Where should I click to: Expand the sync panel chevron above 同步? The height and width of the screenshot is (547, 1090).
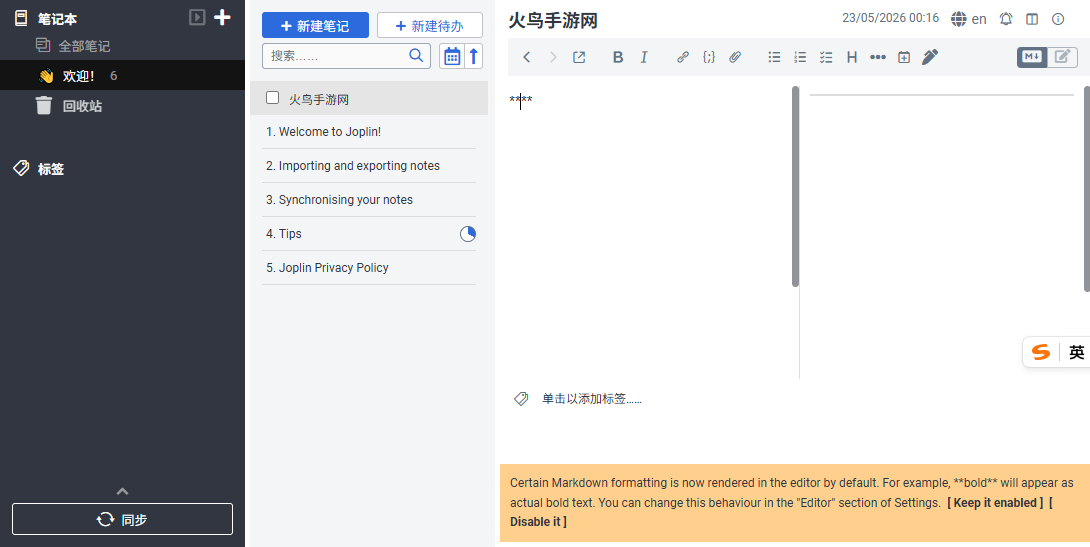click(x=122, y=491)
